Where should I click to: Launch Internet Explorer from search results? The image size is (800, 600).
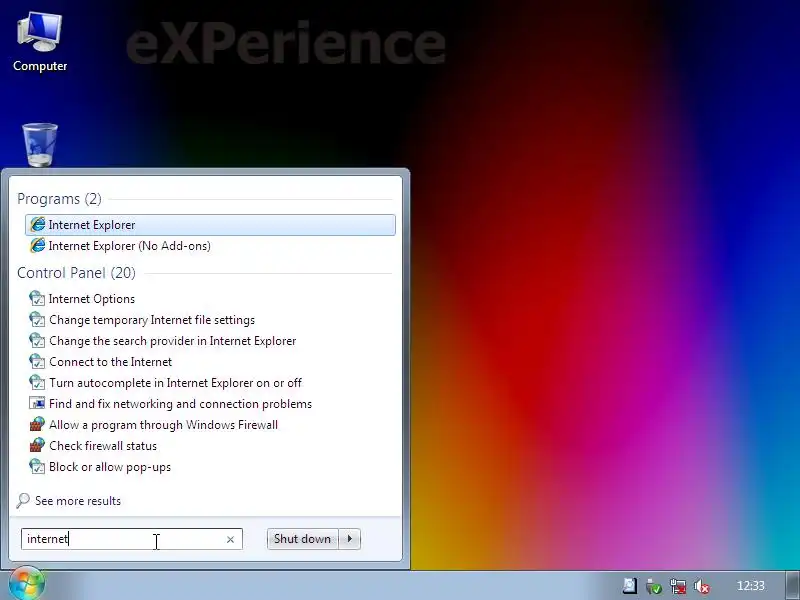click(x=210, y=225)
